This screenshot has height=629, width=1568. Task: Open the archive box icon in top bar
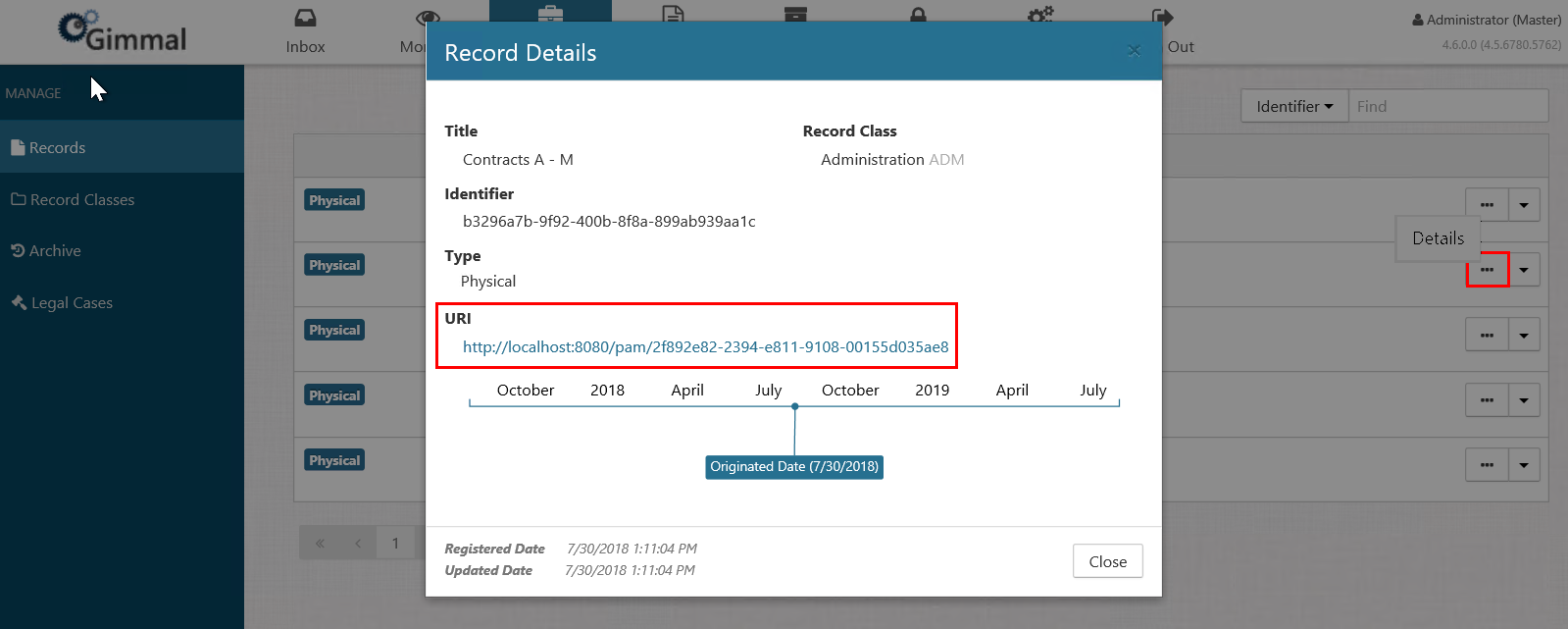tap(795, 14)
